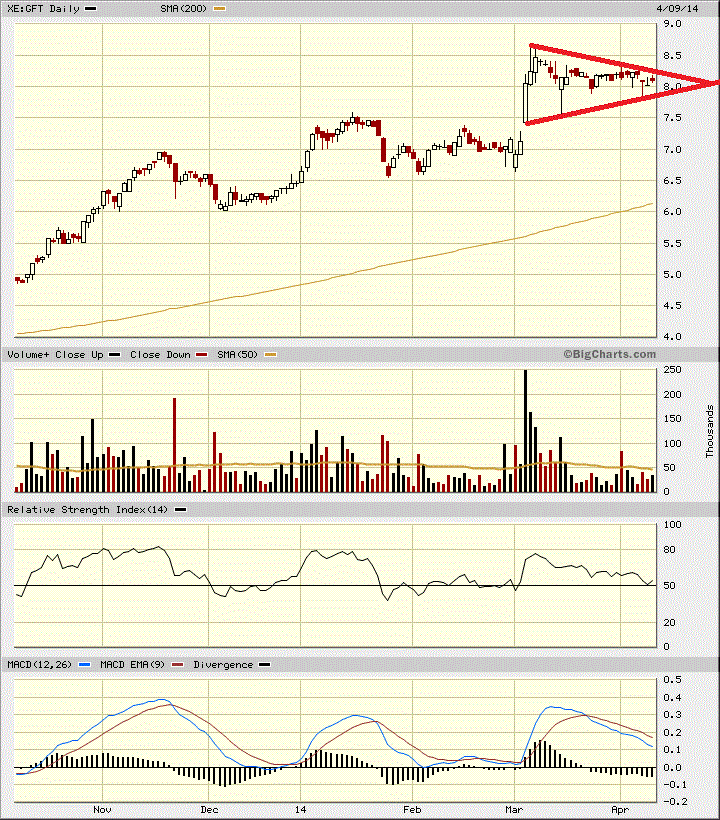Image resolution: width=720 pixels, height=820 pixels.
Task: Click the black swatch after Divergence
Action: pyautogui.click(x=265, y=665)
